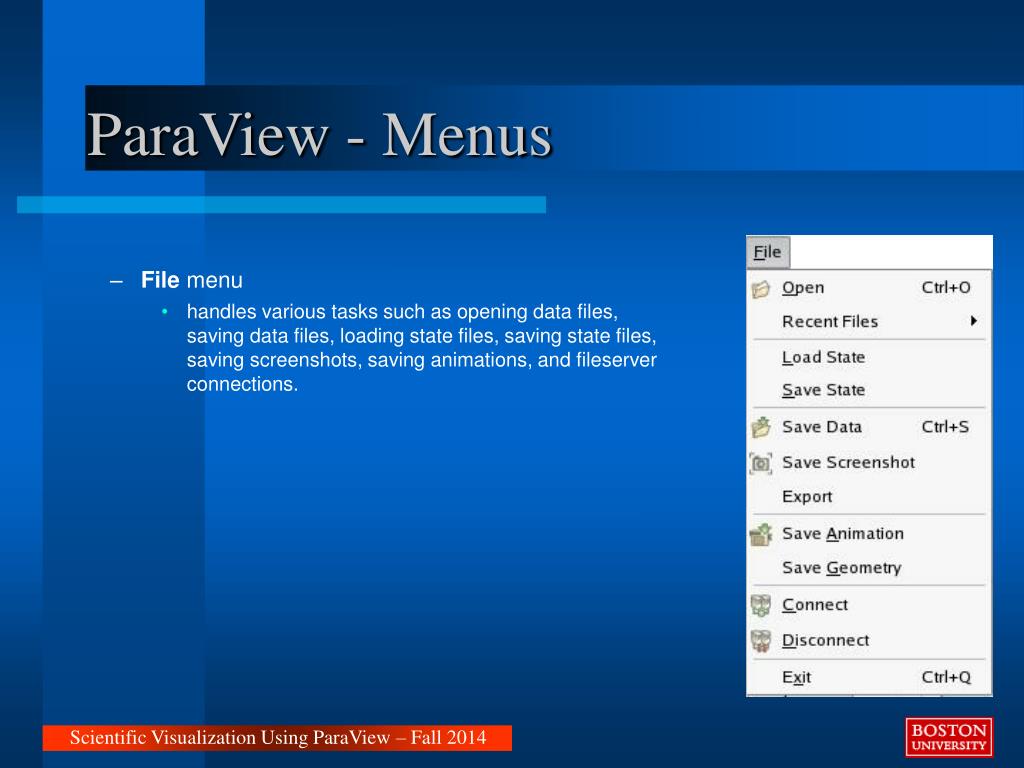Select Save Animation entry
Image resolution: width=1024 pixels, height=768 pixels.
pos(869,534)
